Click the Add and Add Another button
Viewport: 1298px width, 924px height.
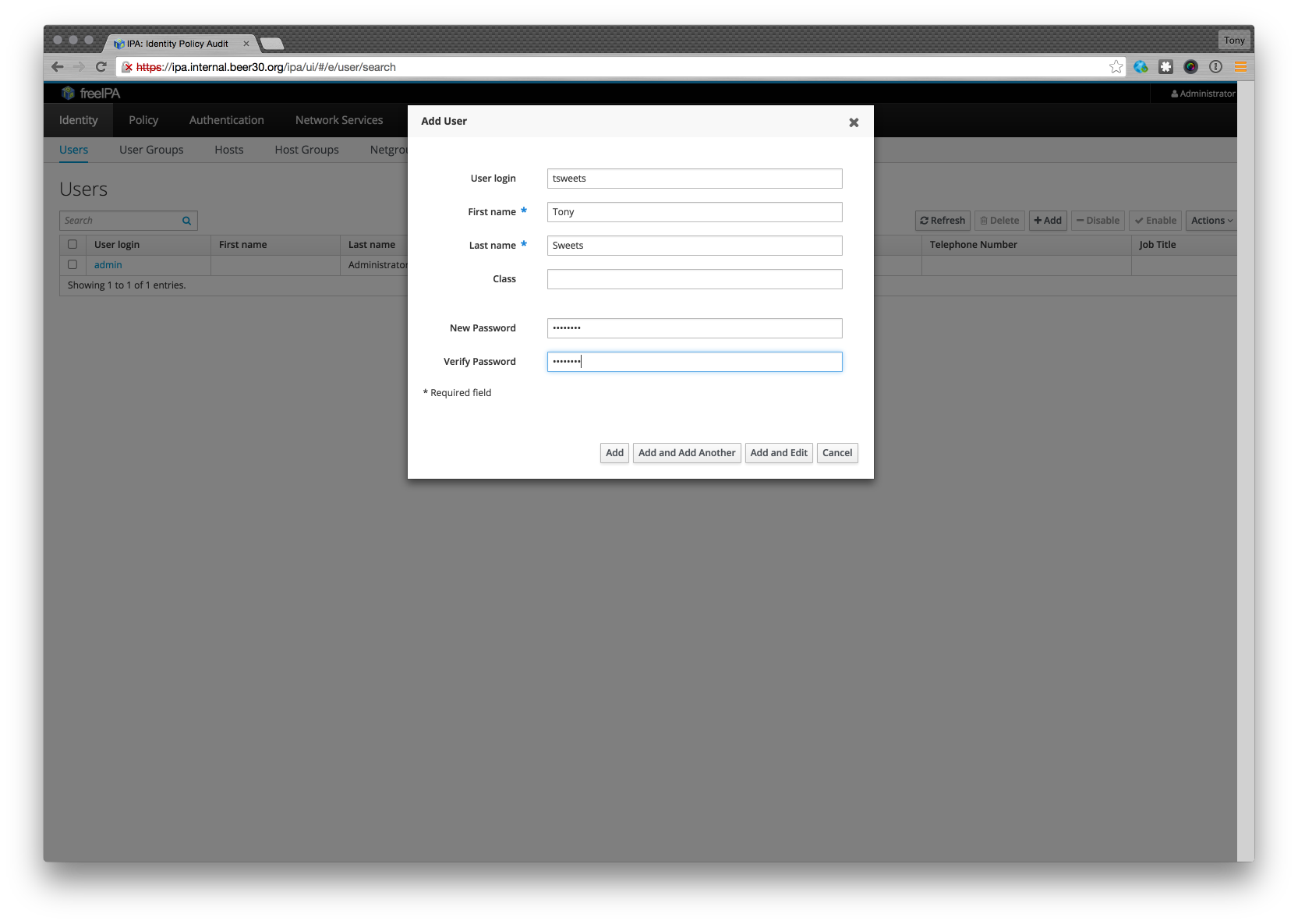(686, 453)
